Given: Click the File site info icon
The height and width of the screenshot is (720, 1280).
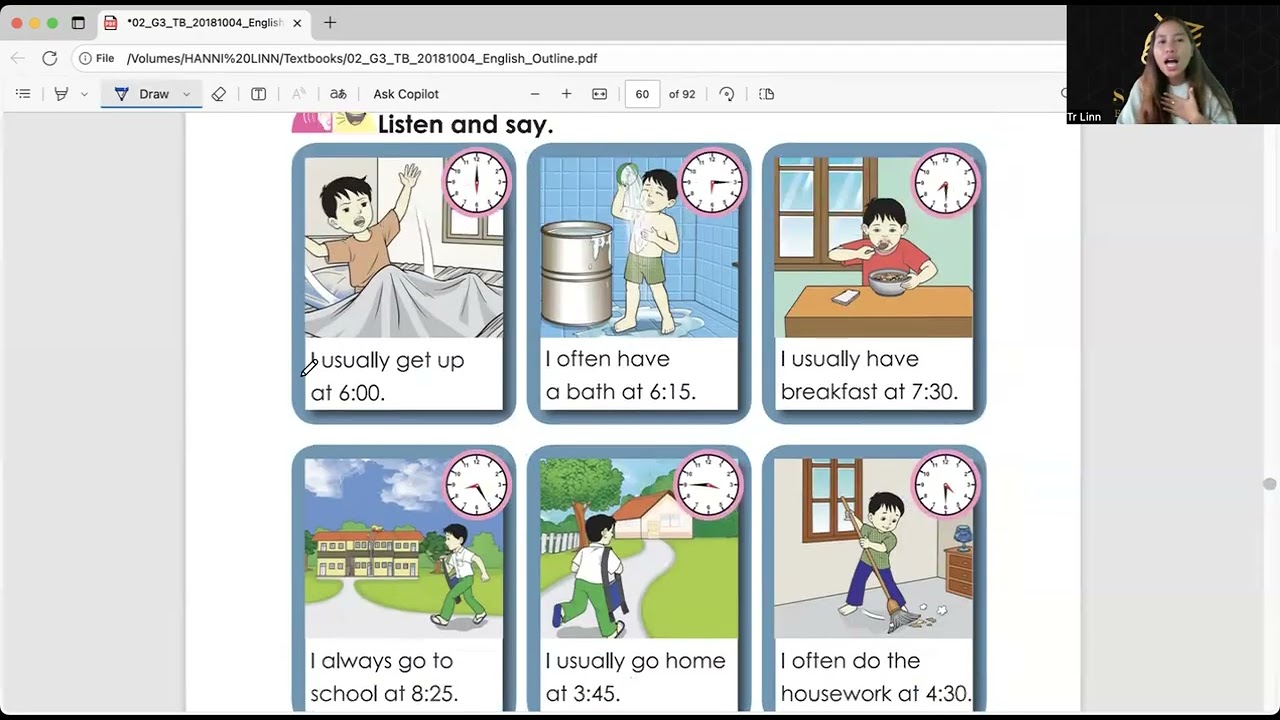Looking at the screenshot, I should pos(97,58).
